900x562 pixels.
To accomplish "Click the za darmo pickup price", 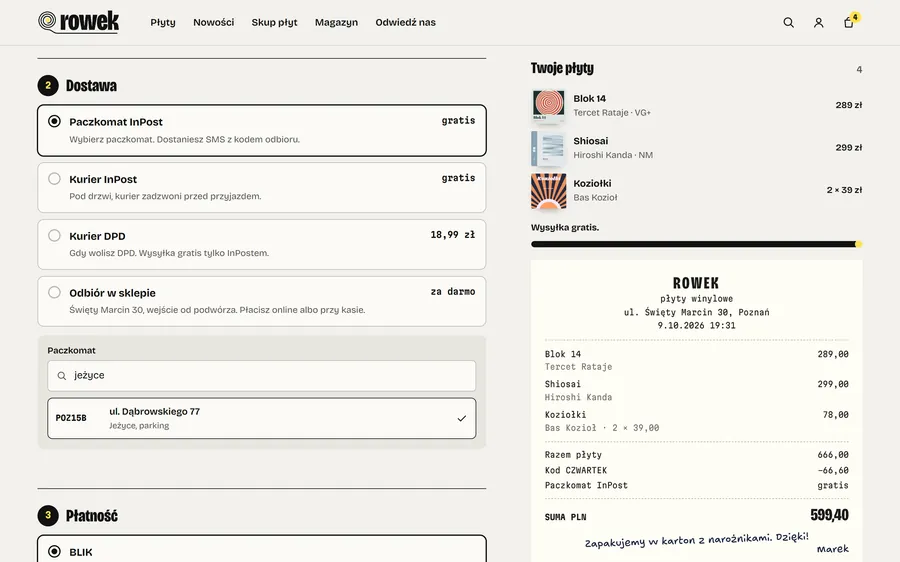I will click(x=453, y=292).
